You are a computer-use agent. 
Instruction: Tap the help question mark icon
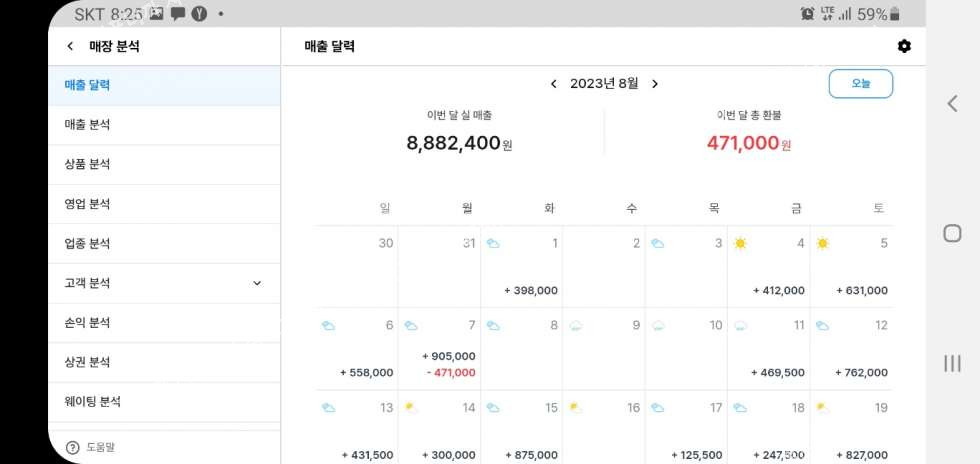click(72, 448)
